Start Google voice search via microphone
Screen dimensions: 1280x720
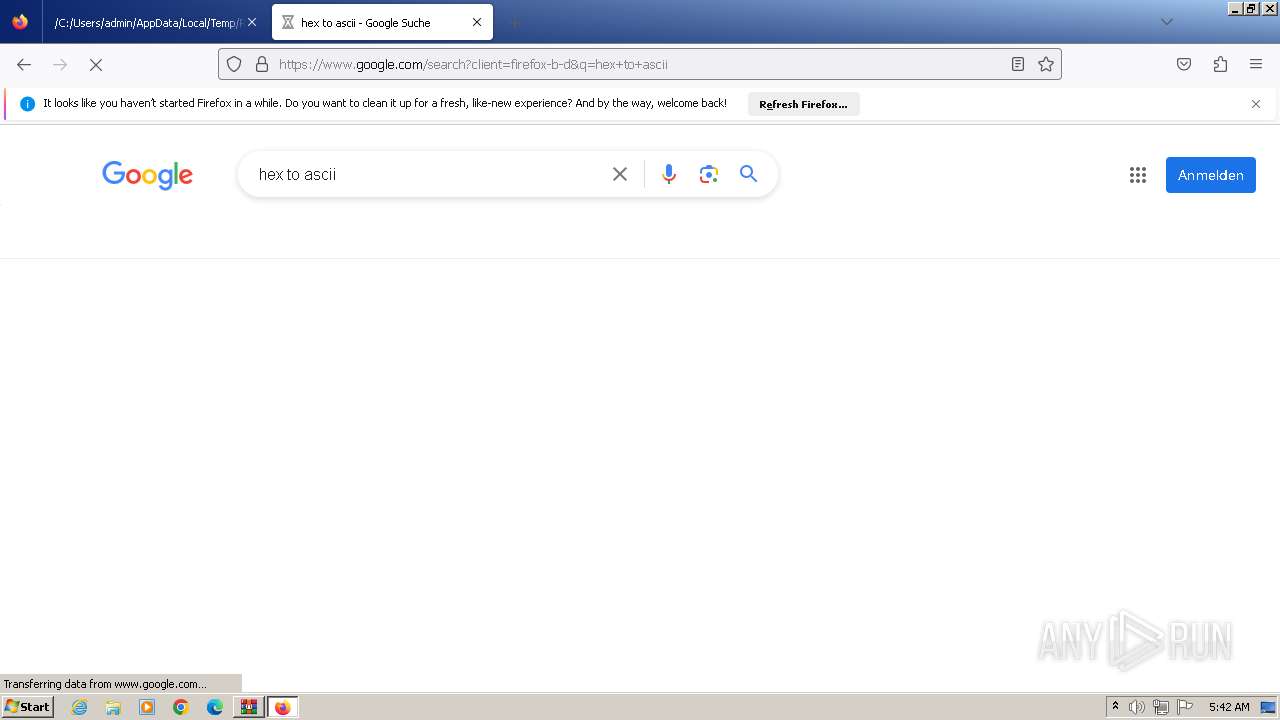pyautogui.click(x=669, y=174)
